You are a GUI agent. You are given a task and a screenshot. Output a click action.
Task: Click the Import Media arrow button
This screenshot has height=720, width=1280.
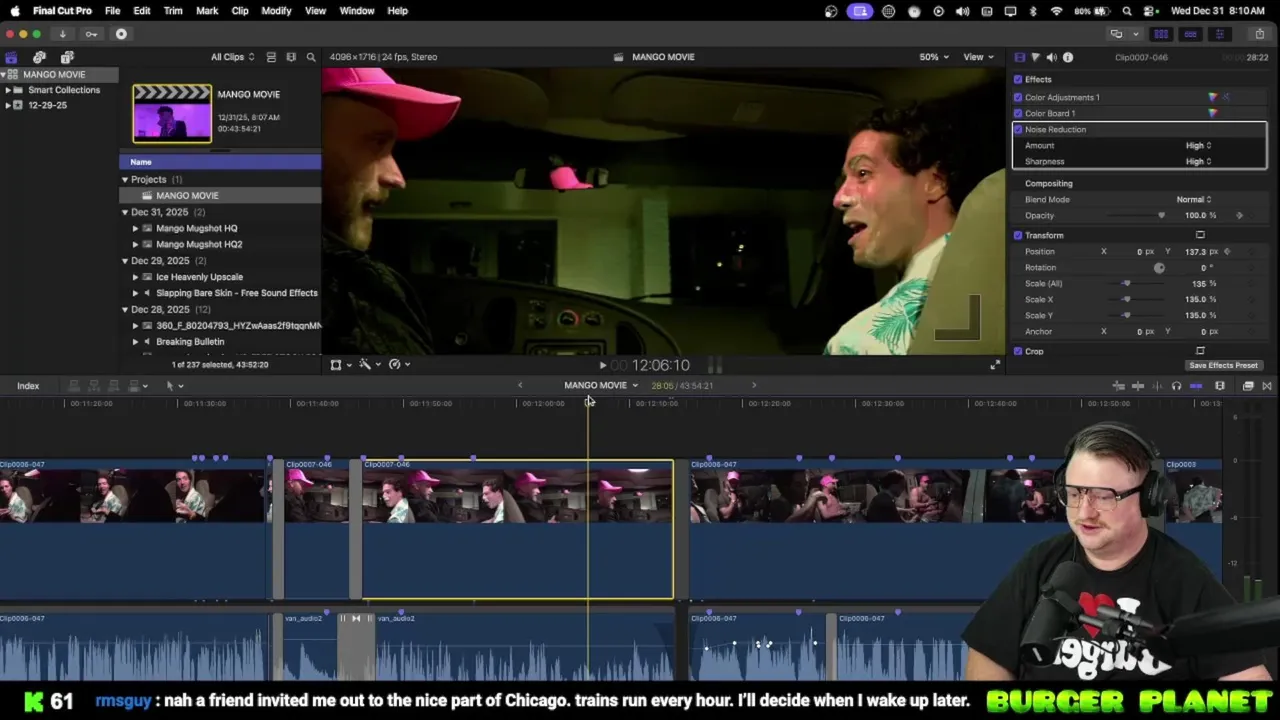[62, 34]
